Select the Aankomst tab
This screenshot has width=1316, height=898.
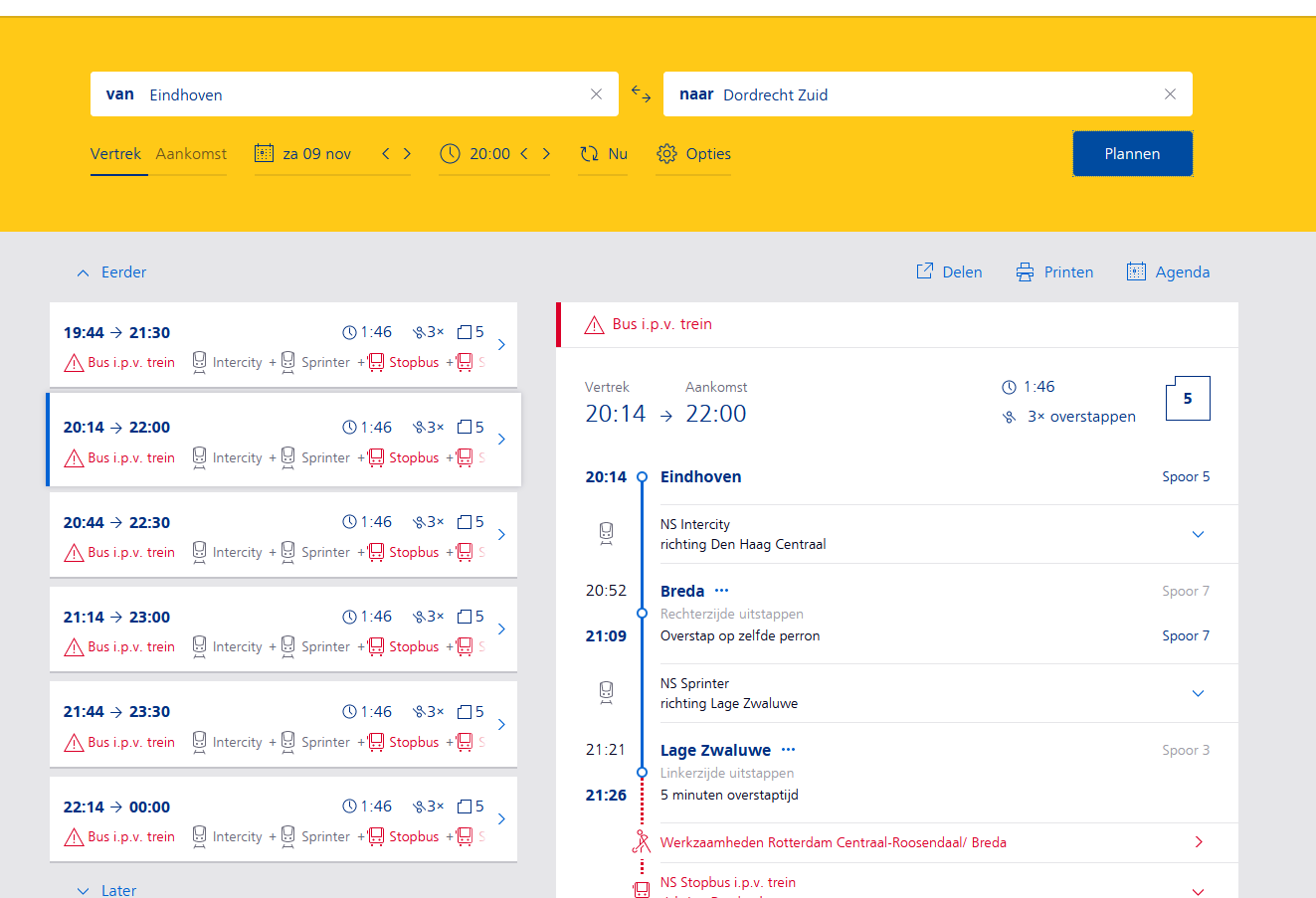[x=191, y=154]
